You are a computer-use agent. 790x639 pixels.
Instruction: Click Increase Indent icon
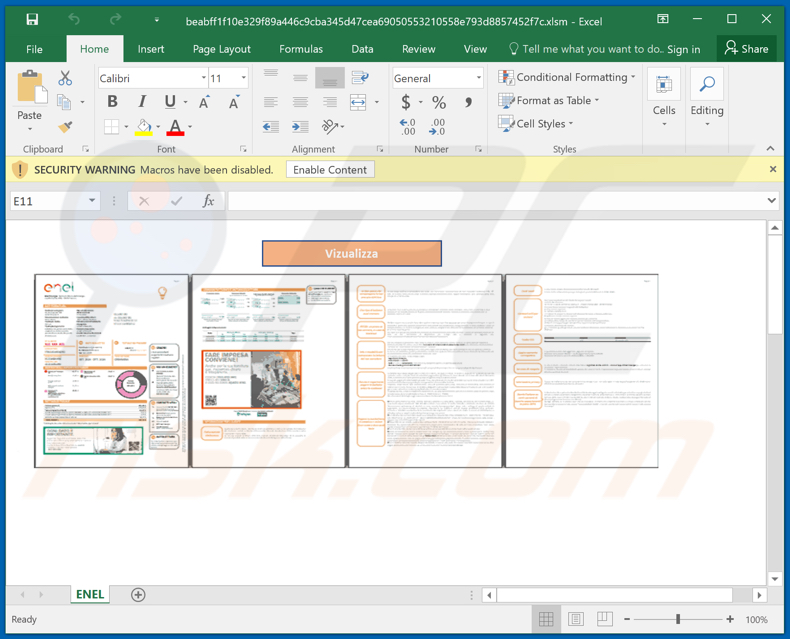pyautogui.click(x=300, y=126)
